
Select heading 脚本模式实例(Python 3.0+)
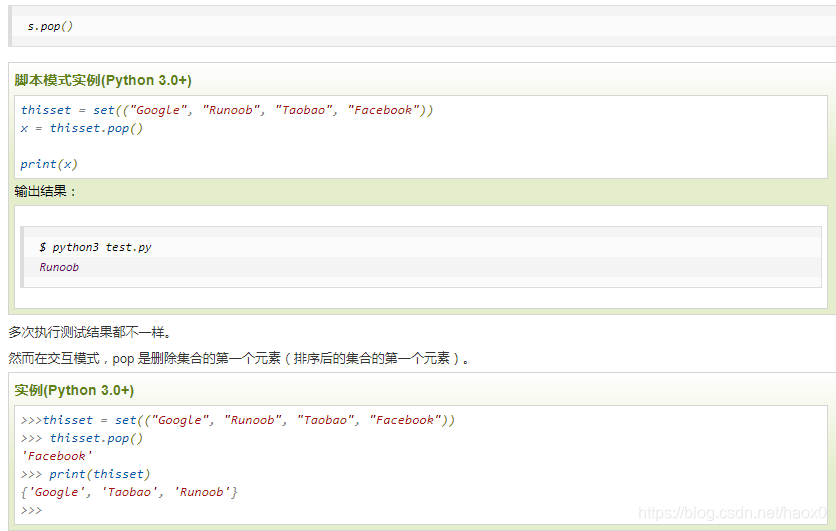pyautogui.click(x=103, y=81)
